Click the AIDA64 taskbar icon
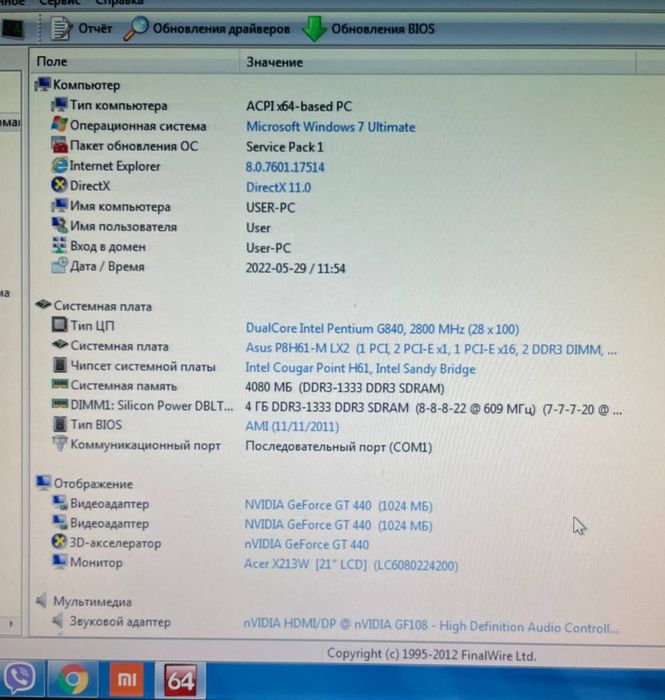This screenshot has width=665, height=700. [180, 680]
